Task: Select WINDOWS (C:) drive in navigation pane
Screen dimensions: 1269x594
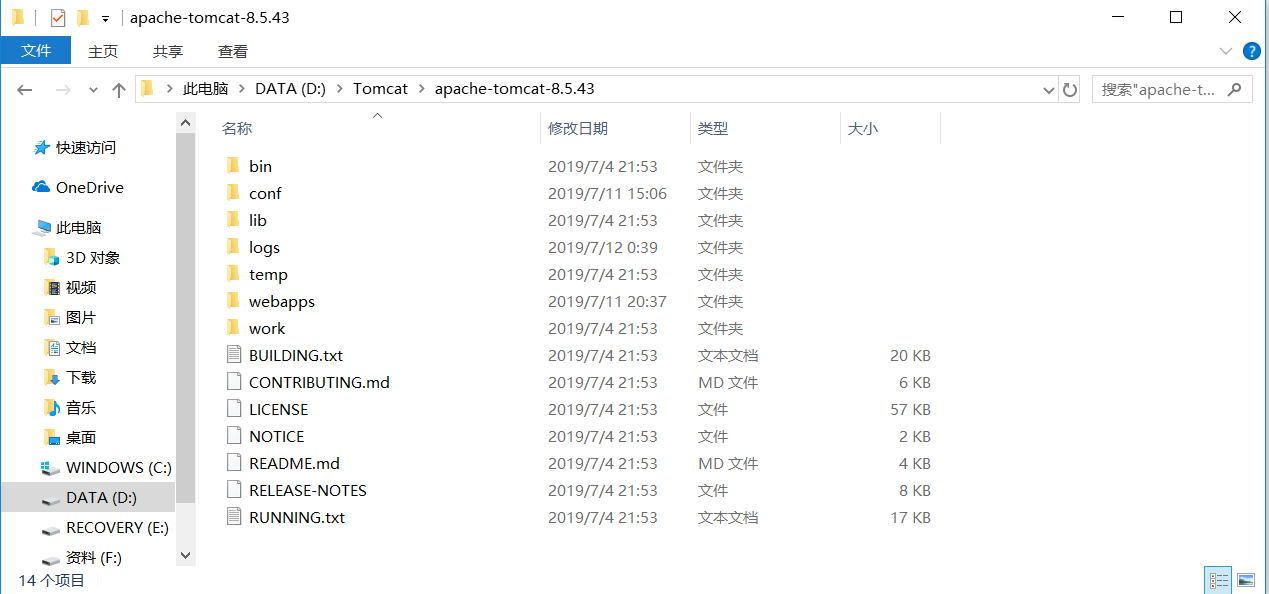Action: tap(119, 468)
